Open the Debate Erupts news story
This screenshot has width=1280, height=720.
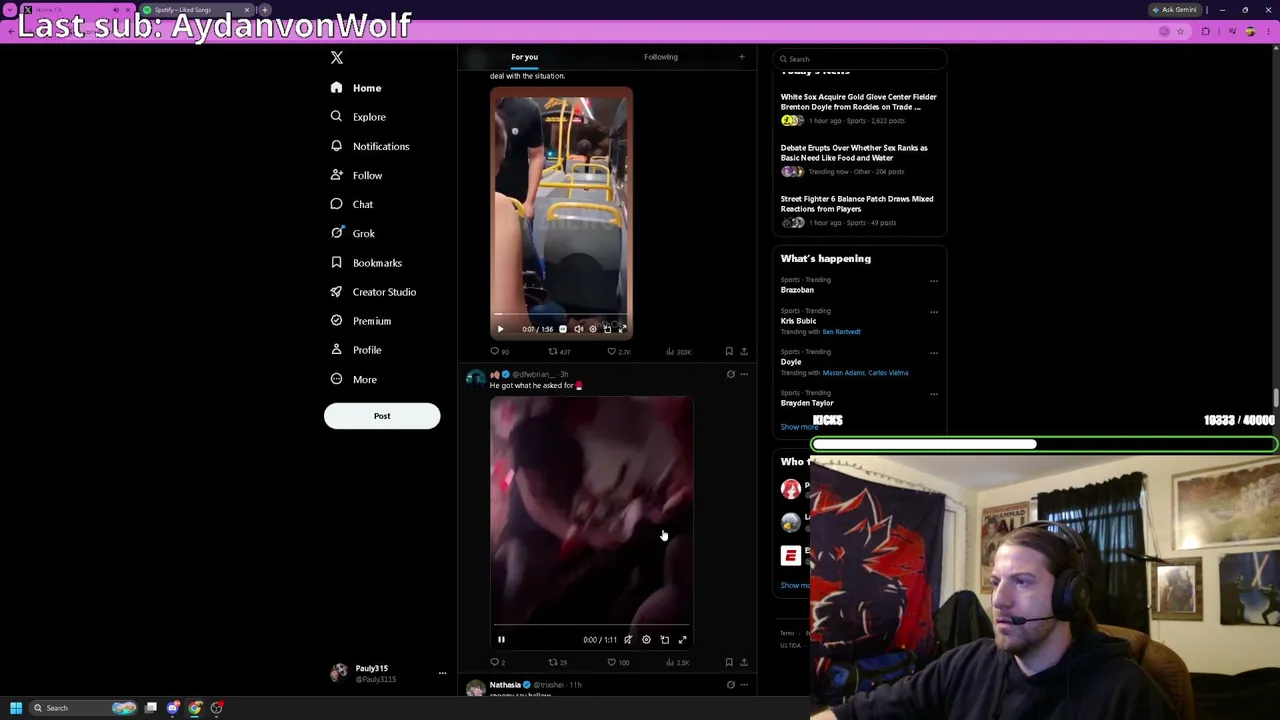(854, 153)
